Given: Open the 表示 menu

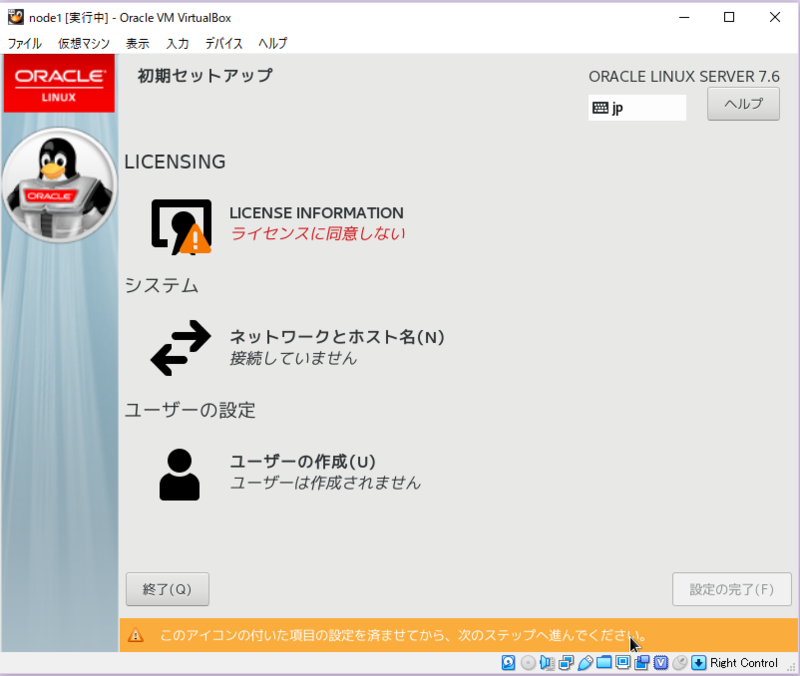Looking at the screenshot, I should tap(138, 43).
